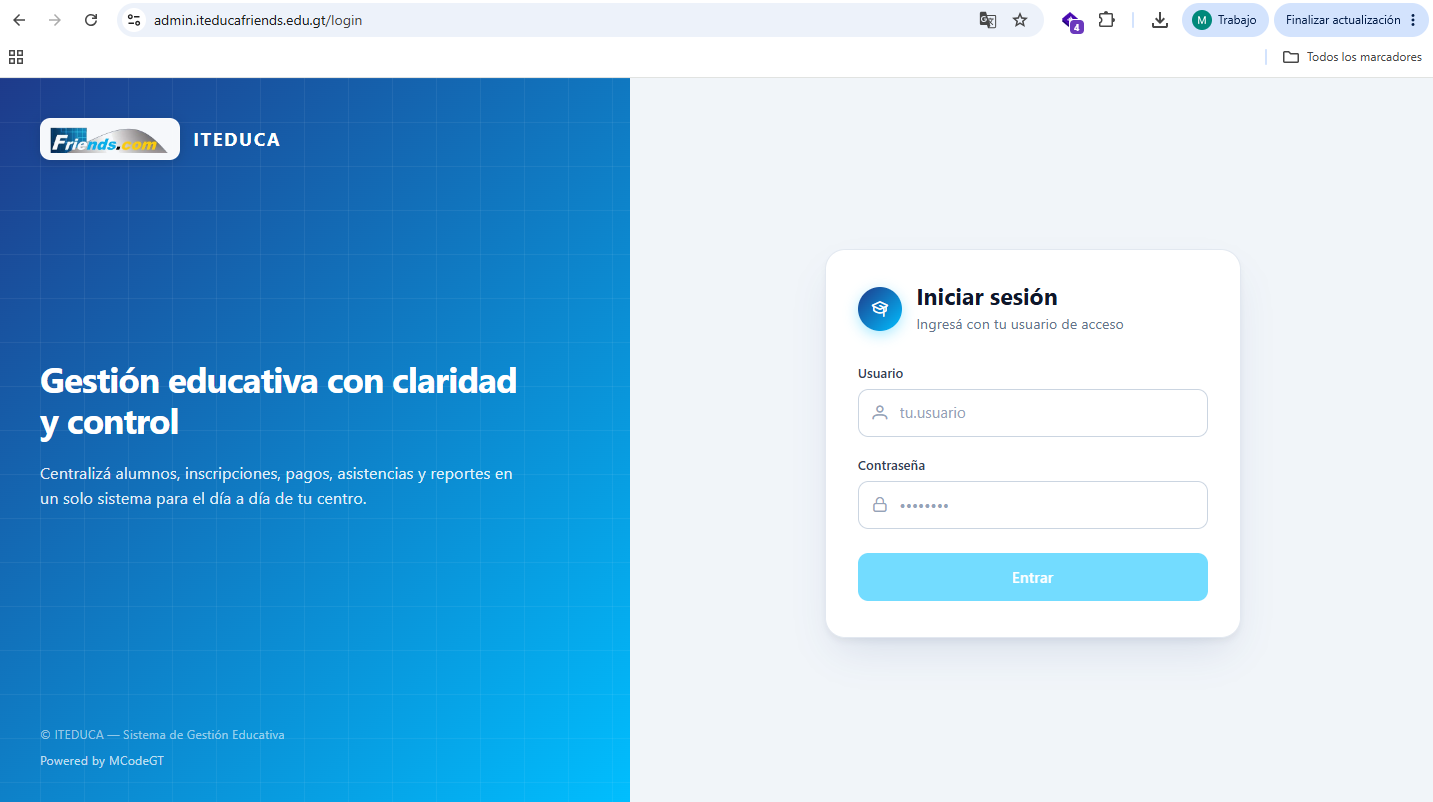Viewport: 1433px width, 802px height.
Task: View site information icon in address bar
Action: click(x=134, y=20)
